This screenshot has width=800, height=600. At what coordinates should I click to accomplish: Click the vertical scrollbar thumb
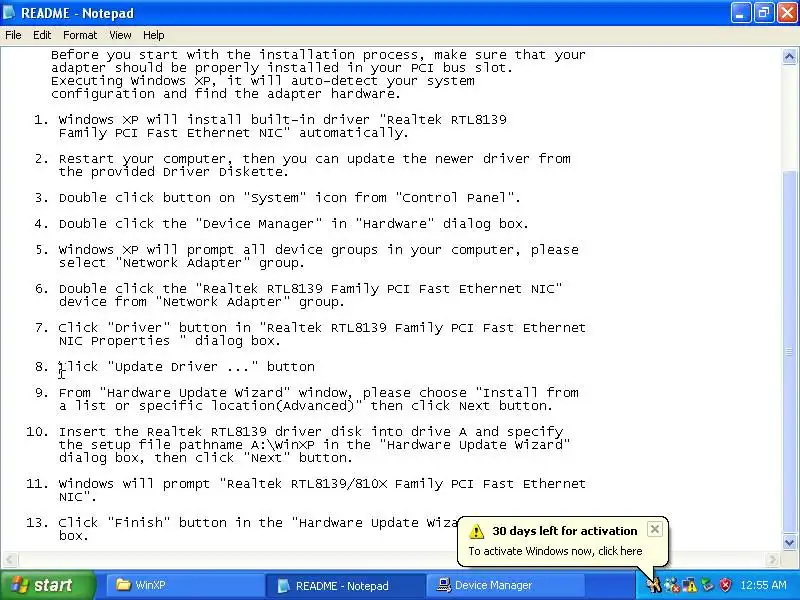click(789, 351)
